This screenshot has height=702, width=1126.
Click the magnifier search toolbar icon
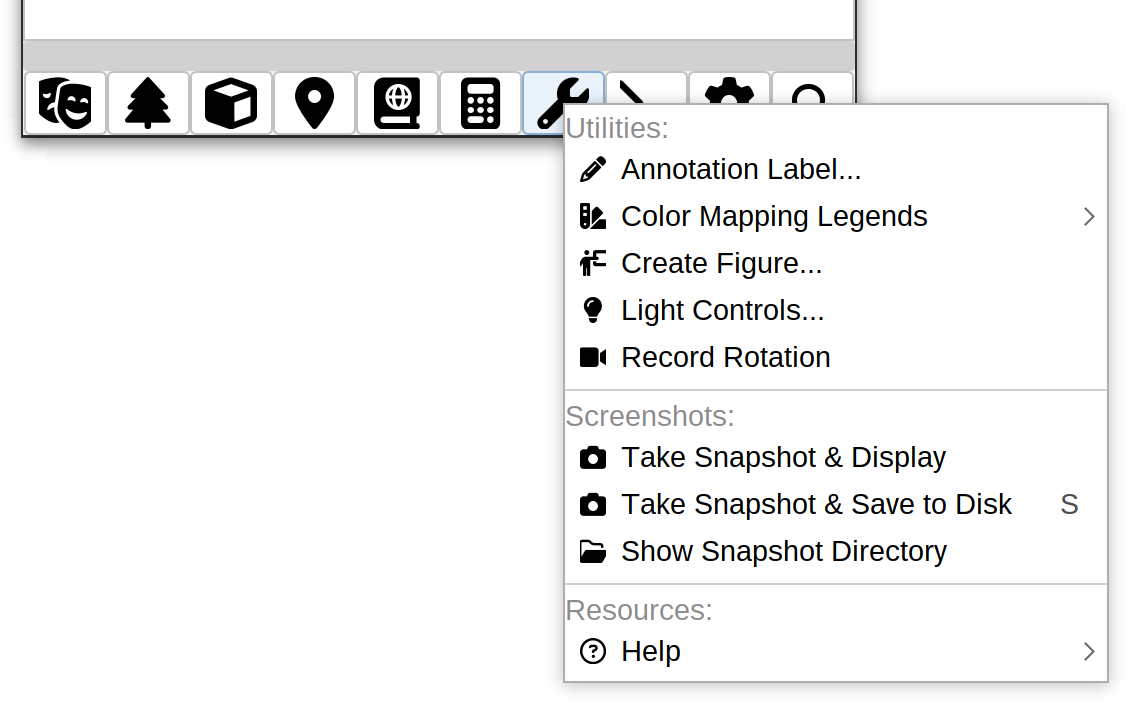pyautogui.click(x=812, y=88)
